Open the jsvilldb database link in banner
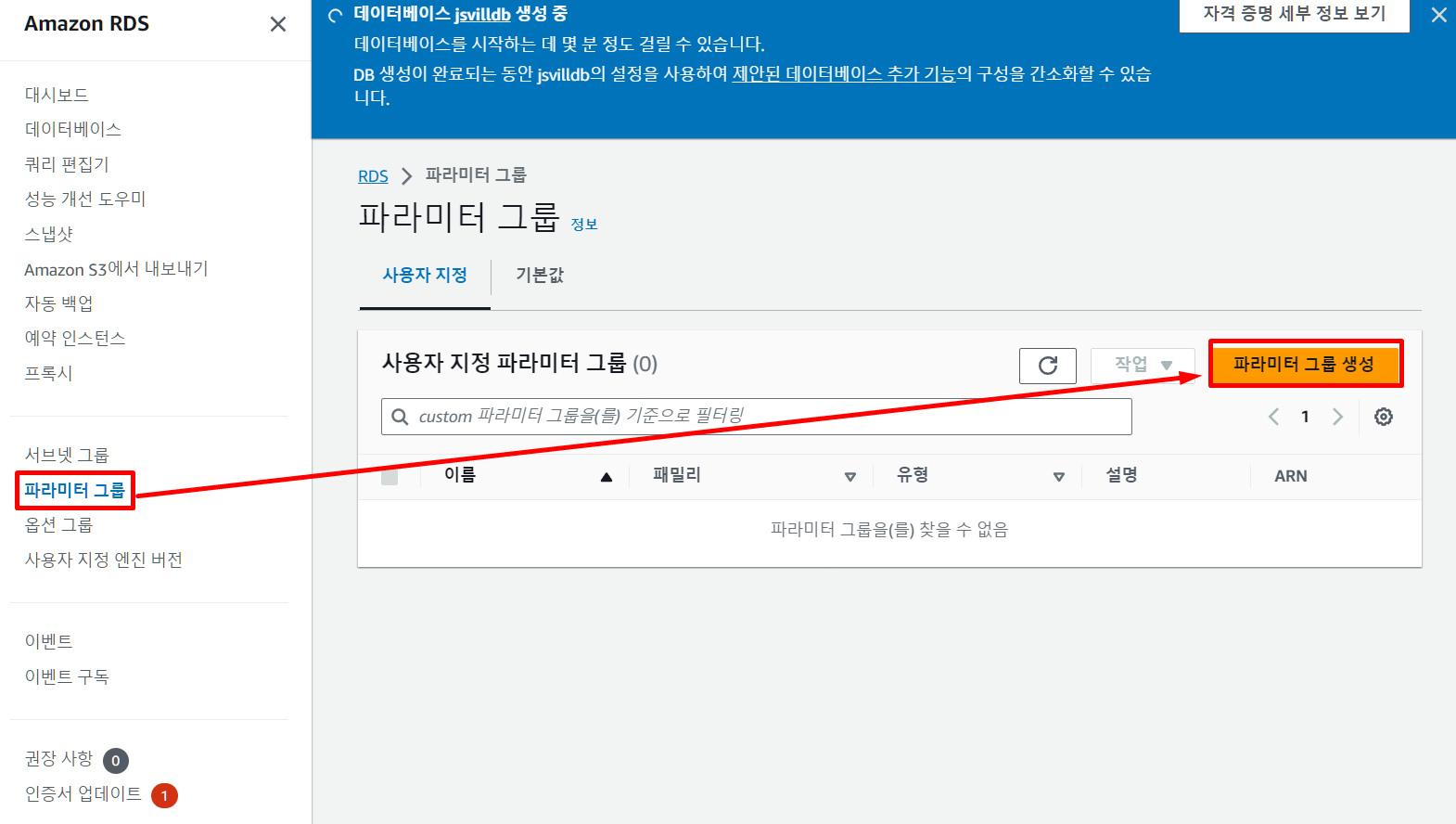Viewport: 1456px width, 824px height. [482, 14]
